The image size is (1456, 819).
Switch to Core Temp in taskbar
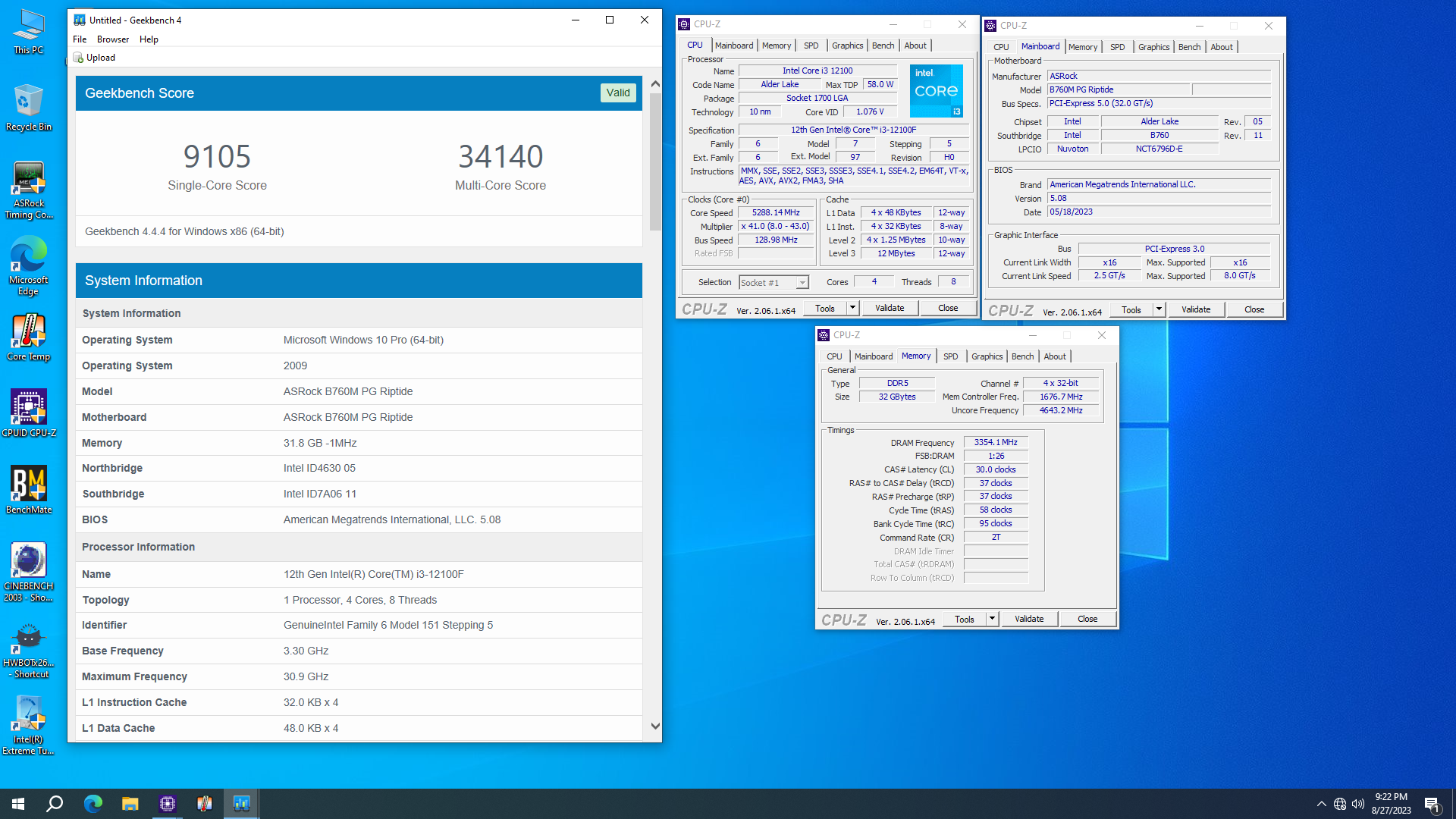click(x=205, y=804)
